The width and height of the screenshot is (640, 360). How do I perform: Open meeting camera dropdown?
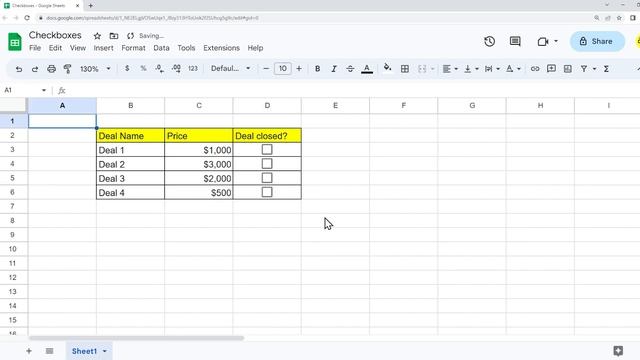click(556, 41)
